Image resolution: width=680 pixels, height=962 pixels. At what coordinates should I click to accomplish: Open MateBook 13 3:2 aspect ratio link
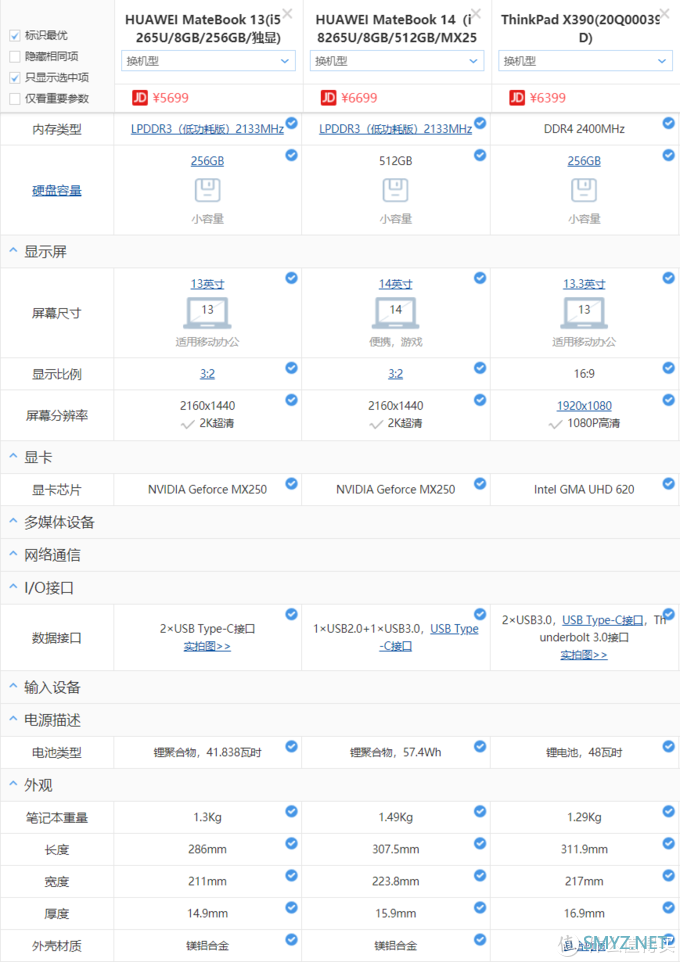coord(207,374)
